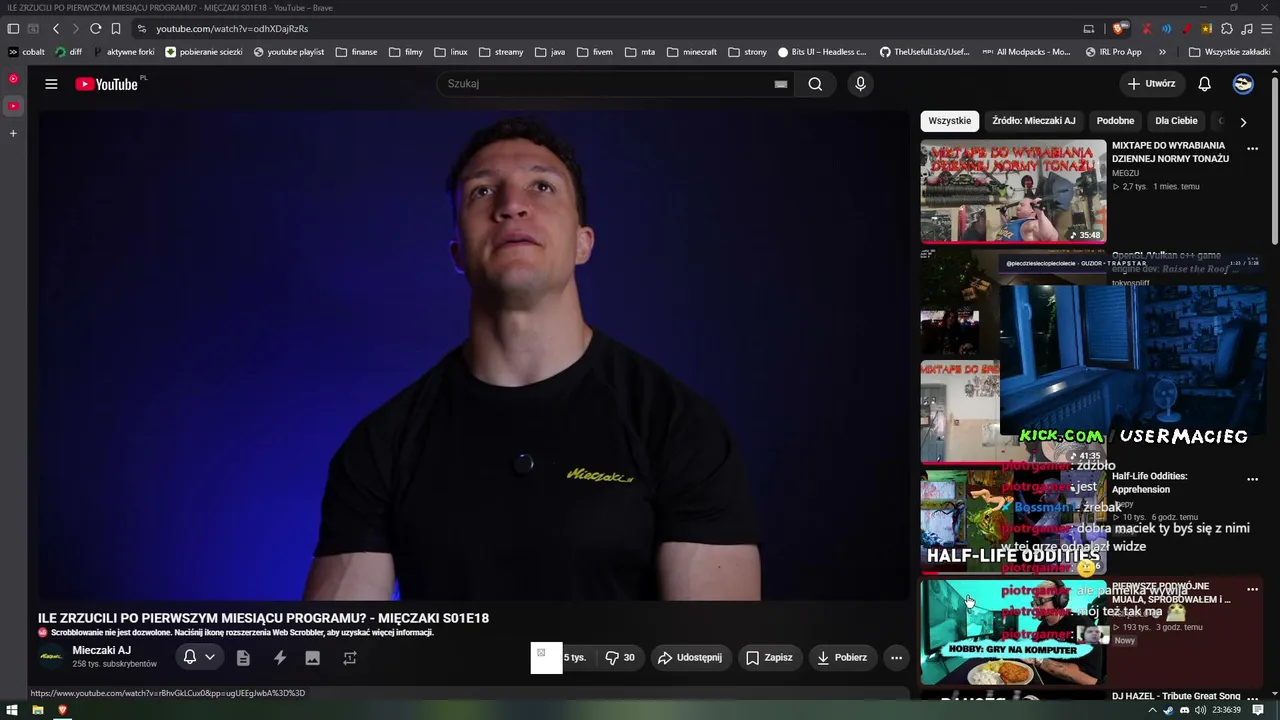Screen dimensions: 1280x720
Task: Open the linux bookmarks folder
Action: [451, 52]
